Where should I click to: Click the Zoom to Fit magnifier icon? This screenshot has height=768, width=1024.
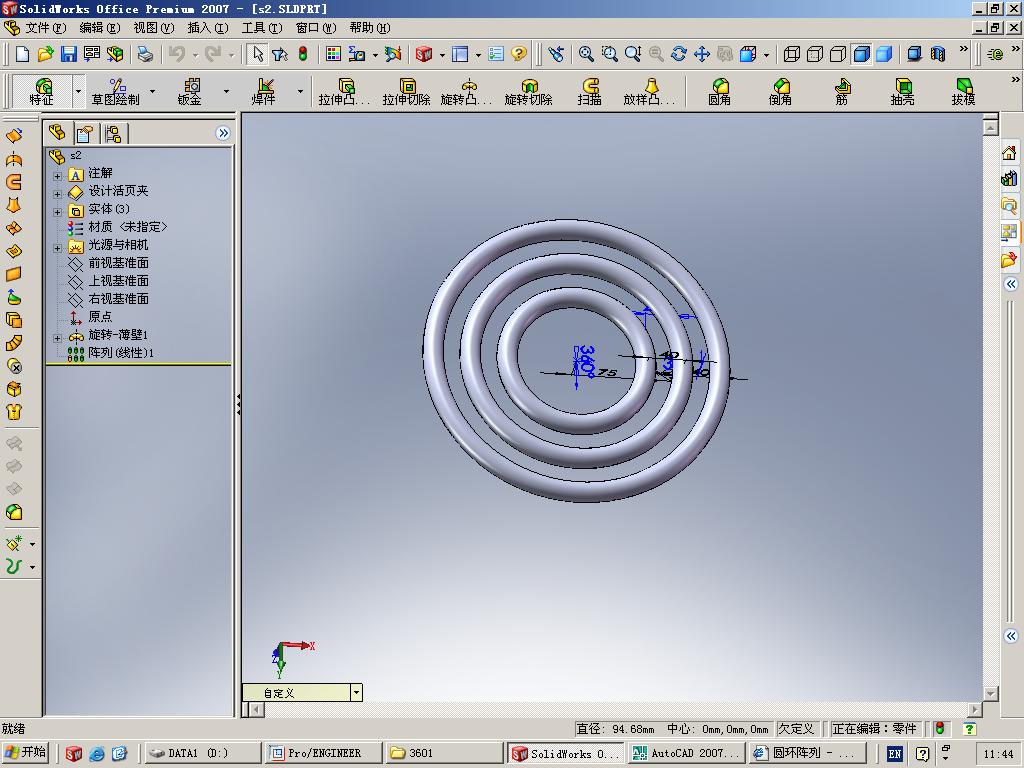click(x=586, y=54)
